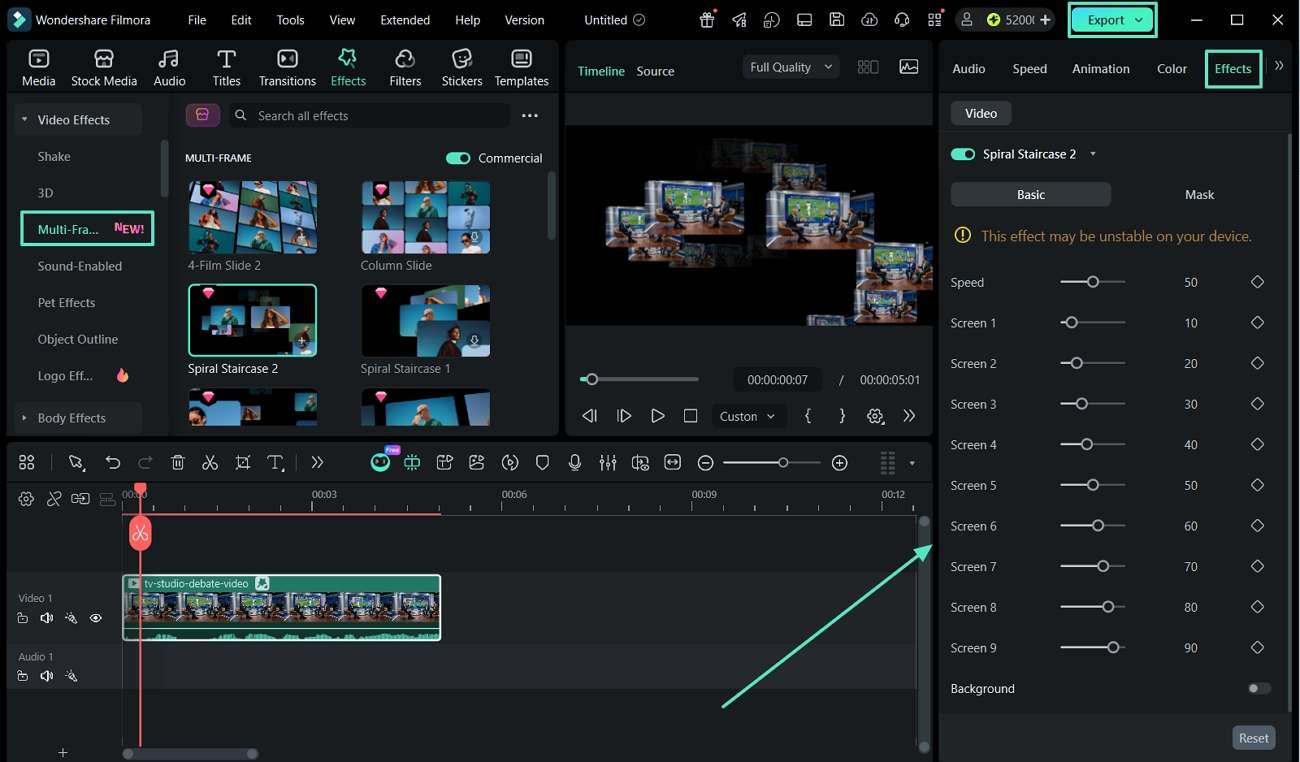Viewport: 1300px width, 762px height.
Task: Click the split scissors icon in toolbar
Action: click(210, 462)
